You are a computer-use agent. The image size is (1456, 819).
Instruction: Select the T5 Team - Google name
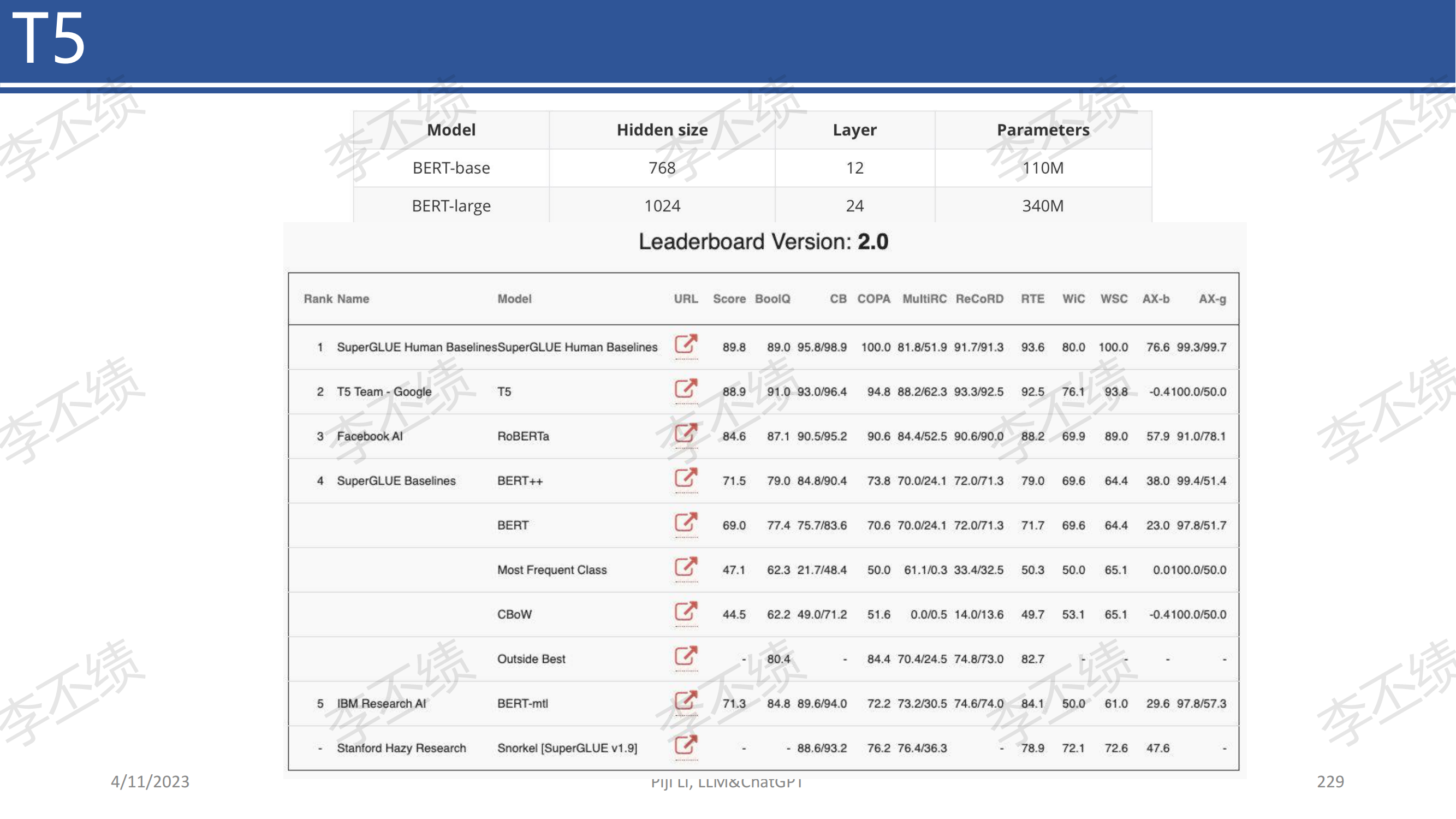[x=384, y=391]
